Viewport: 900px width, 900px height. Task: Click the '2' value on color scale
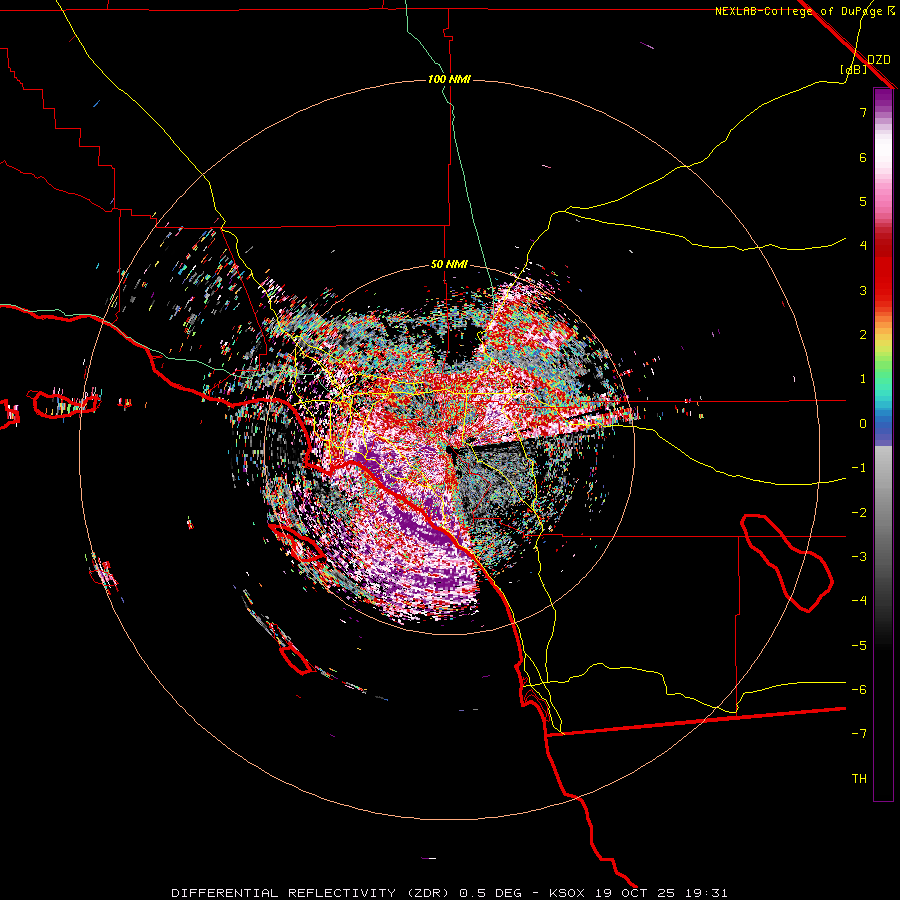(x=863, y=335)
